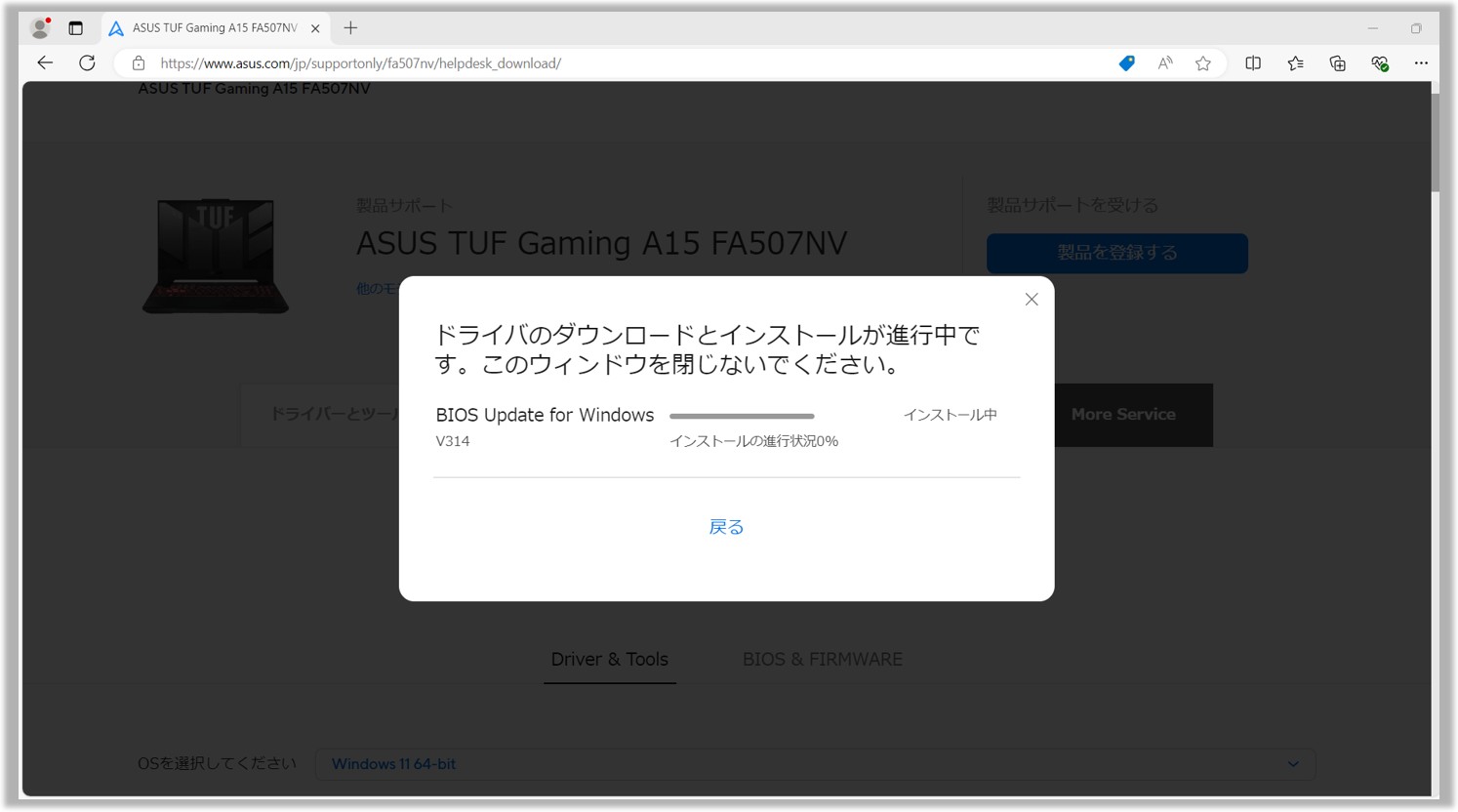Switch to Driver & Tools tab
1458x812 pixels.
pos(610,660)
